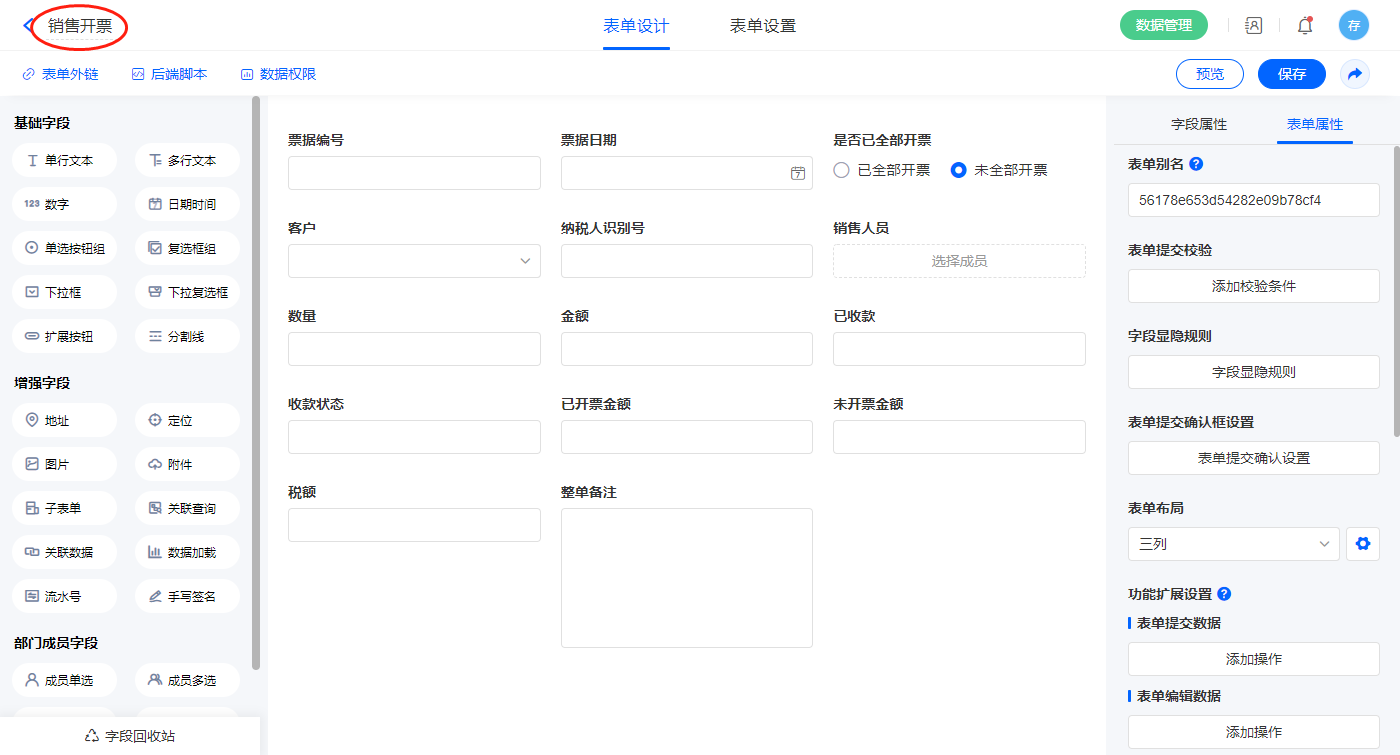
Task: Select the 已全部开票 radio option
Action: pyautogui.click(x=842, y=170)
